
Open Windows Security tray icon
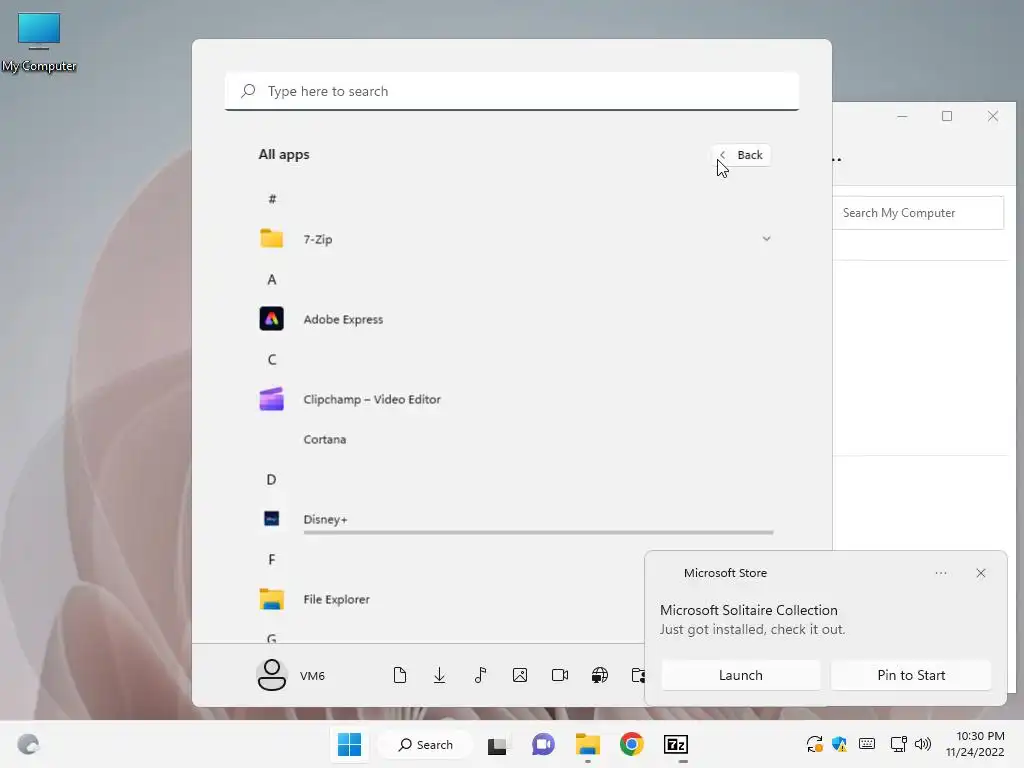click(x=840, y=744)
